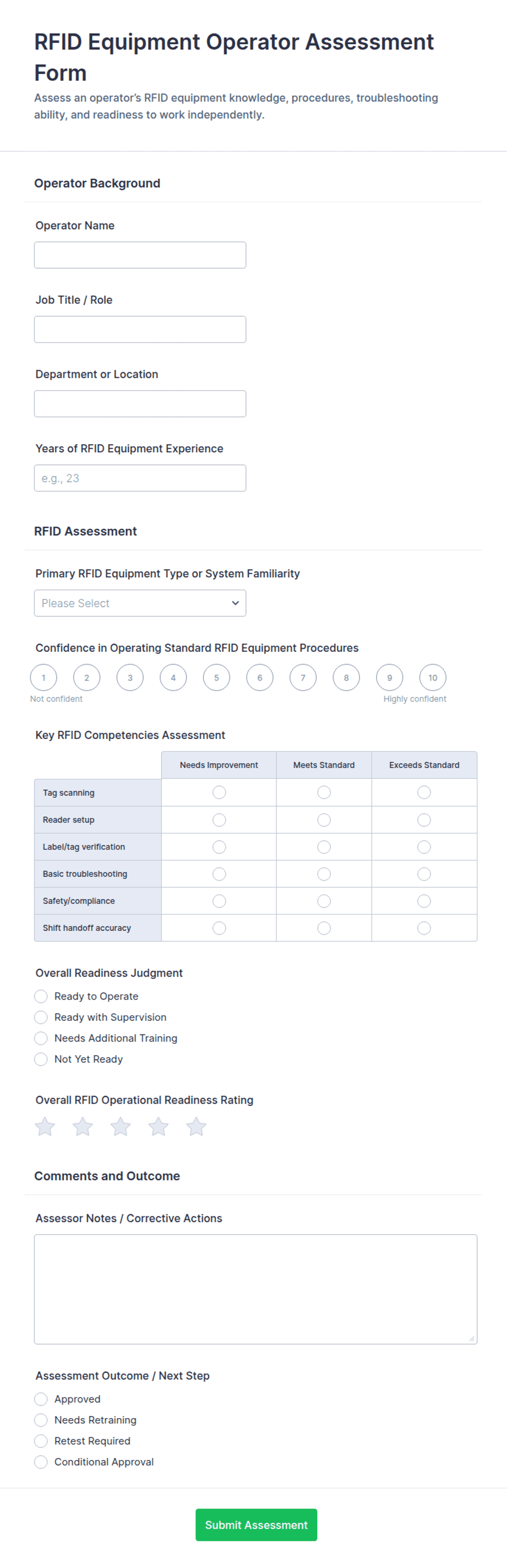507x1568 pixels.
Task: Focus the Assessor Notes text area
Action: click(x=256, y=1288)
